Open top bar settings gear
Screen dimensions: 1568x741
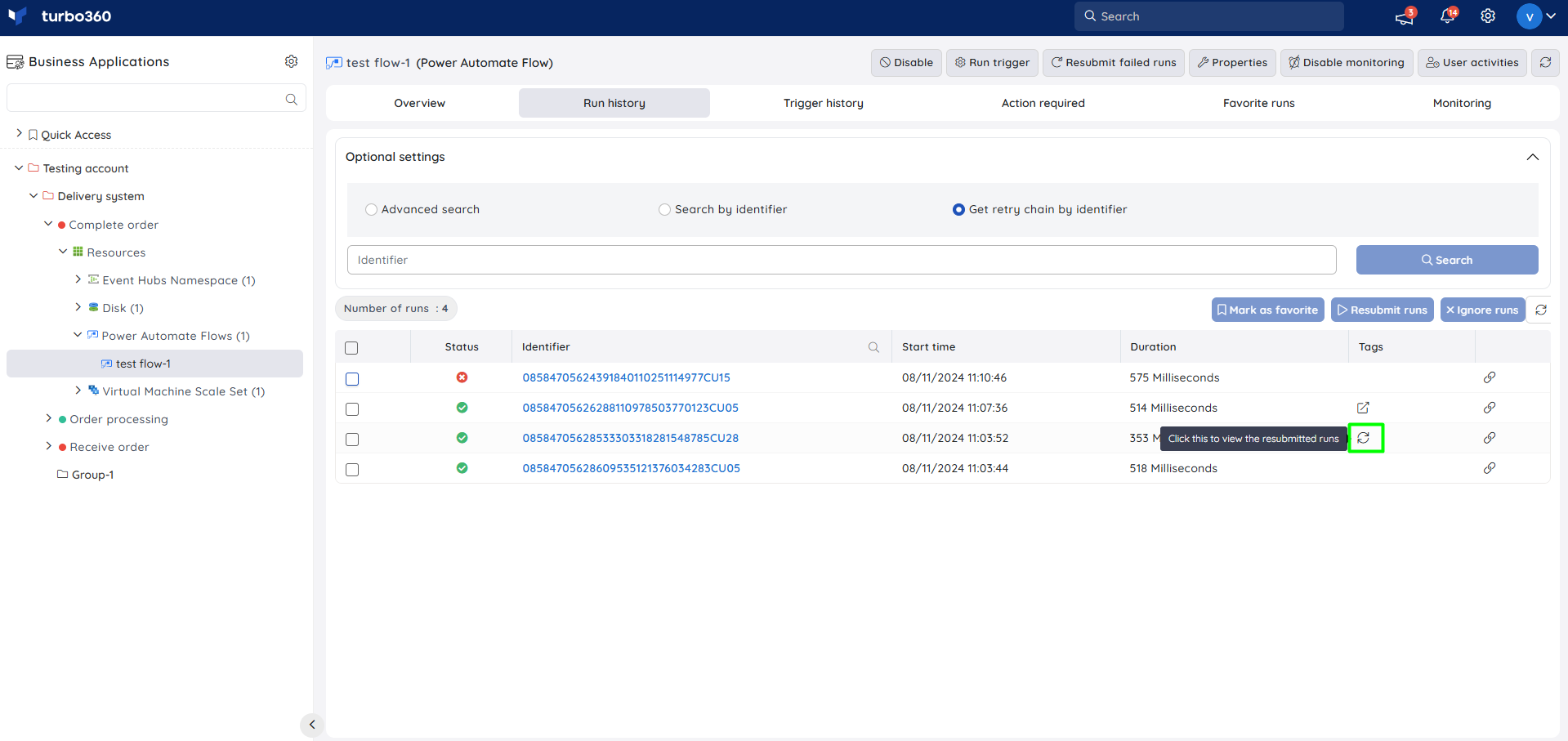tap(1488, 16)
